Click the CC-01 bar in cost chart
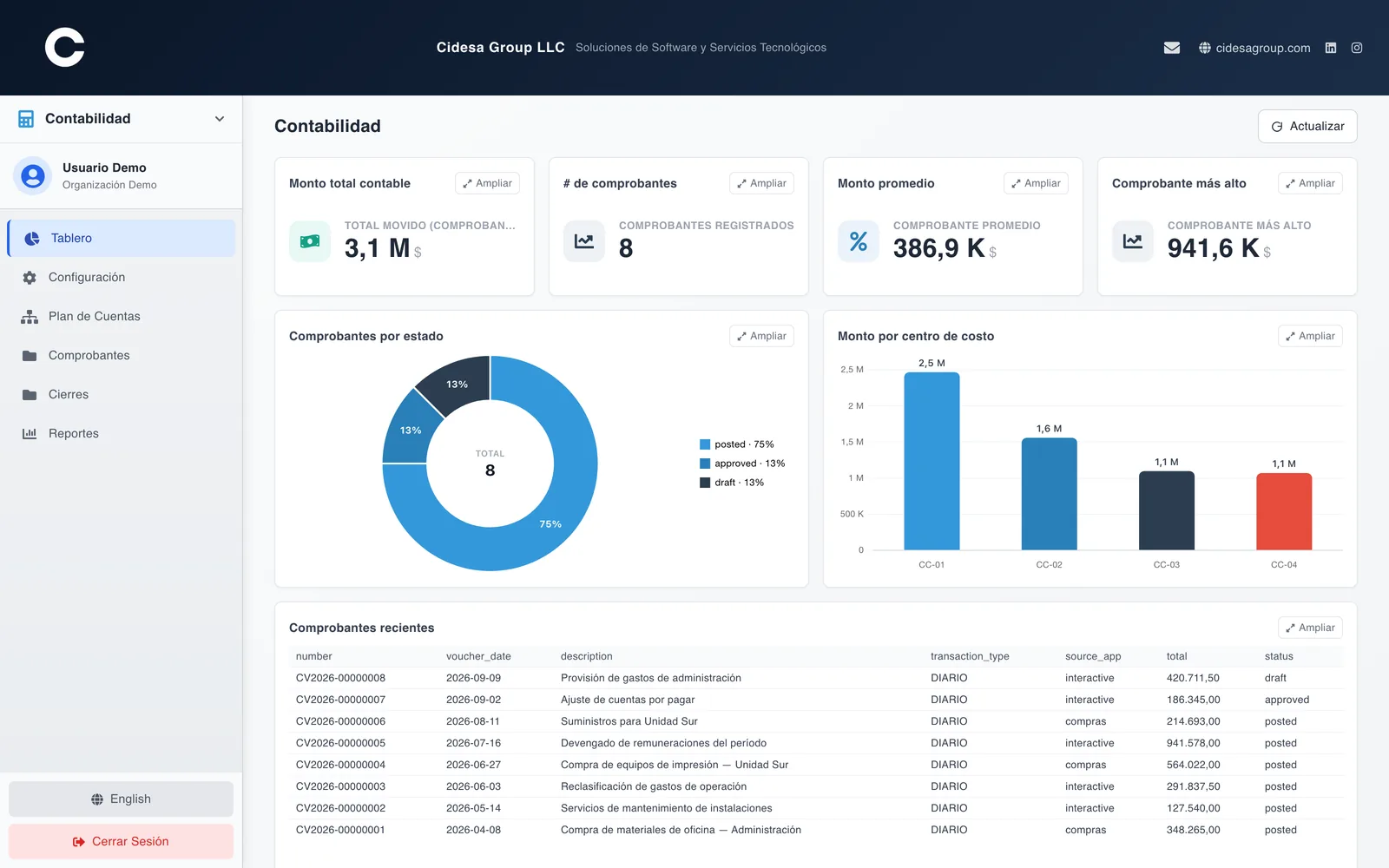 [931, 461]
